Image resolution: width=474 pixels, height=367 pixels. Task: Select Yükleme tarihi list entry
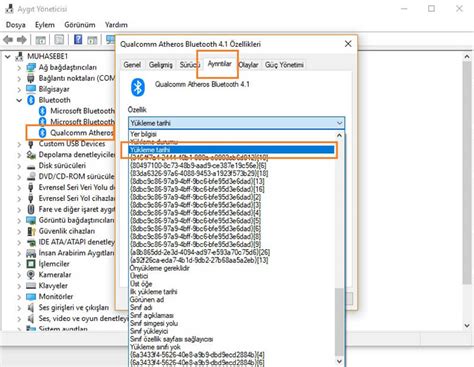pyautogui.click(x=232, y=150)
